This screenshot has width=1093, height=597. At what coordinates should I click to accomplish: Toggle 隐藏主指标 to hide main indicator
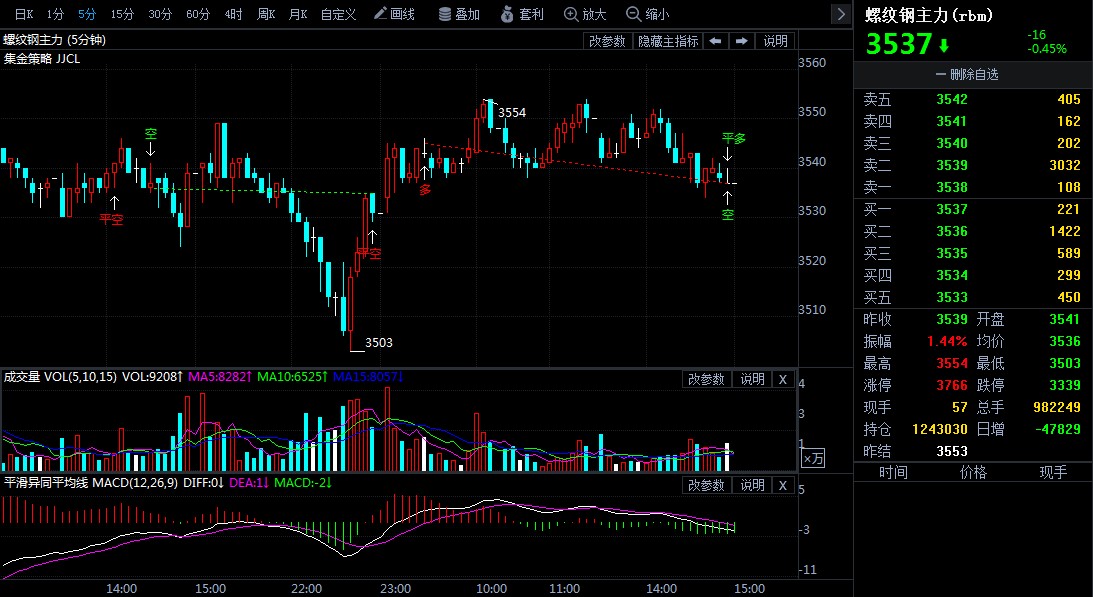pyautogui.click(x=668, y=41)
